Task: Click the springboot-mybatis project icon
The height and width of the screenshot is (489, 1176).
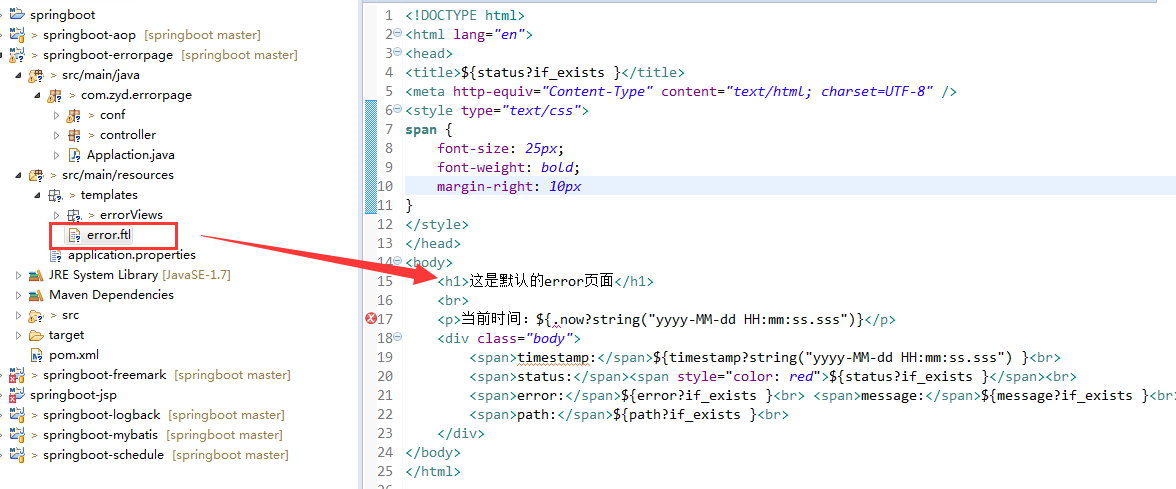Action: coord(16,434)
